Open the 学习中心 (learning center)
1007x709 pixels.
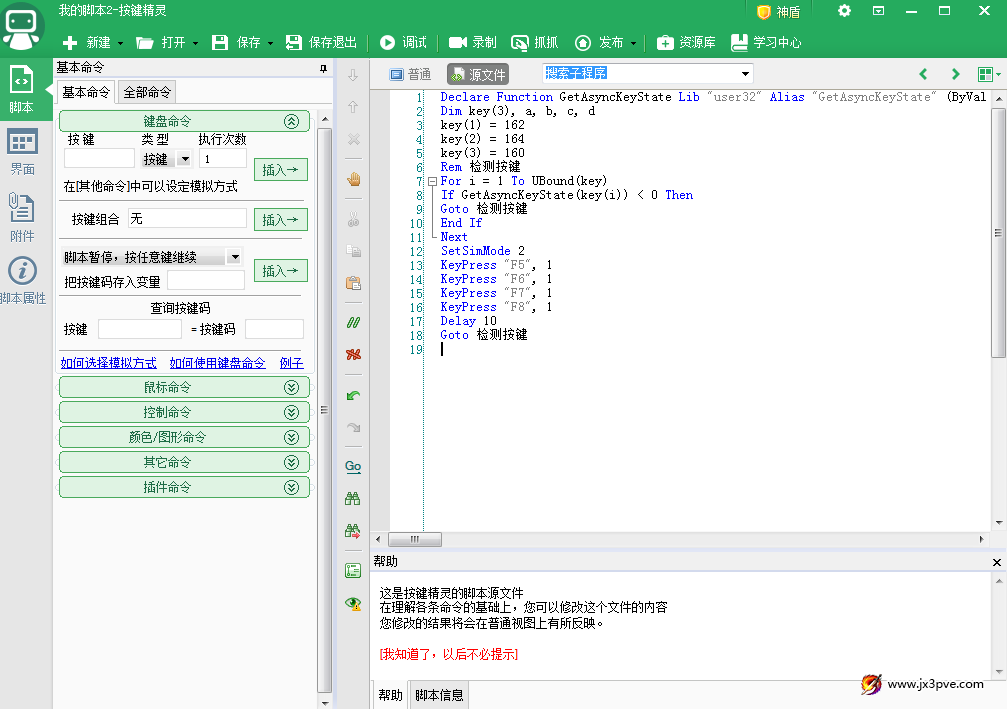(x=766, y=42)
